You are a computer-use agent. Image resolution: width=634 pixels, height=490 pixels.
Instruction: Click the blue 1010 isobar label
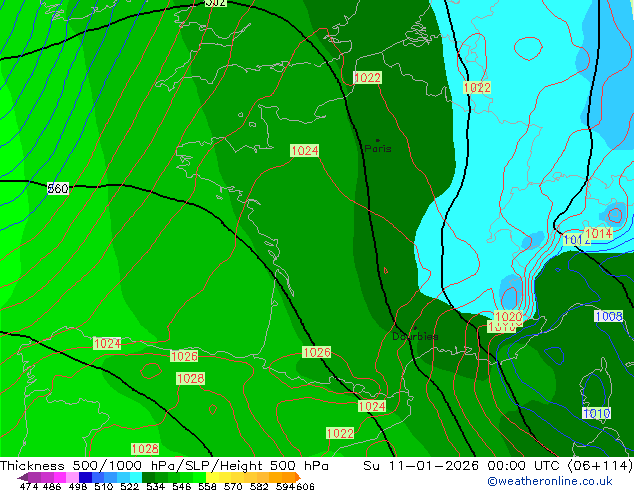coord(596,413)
